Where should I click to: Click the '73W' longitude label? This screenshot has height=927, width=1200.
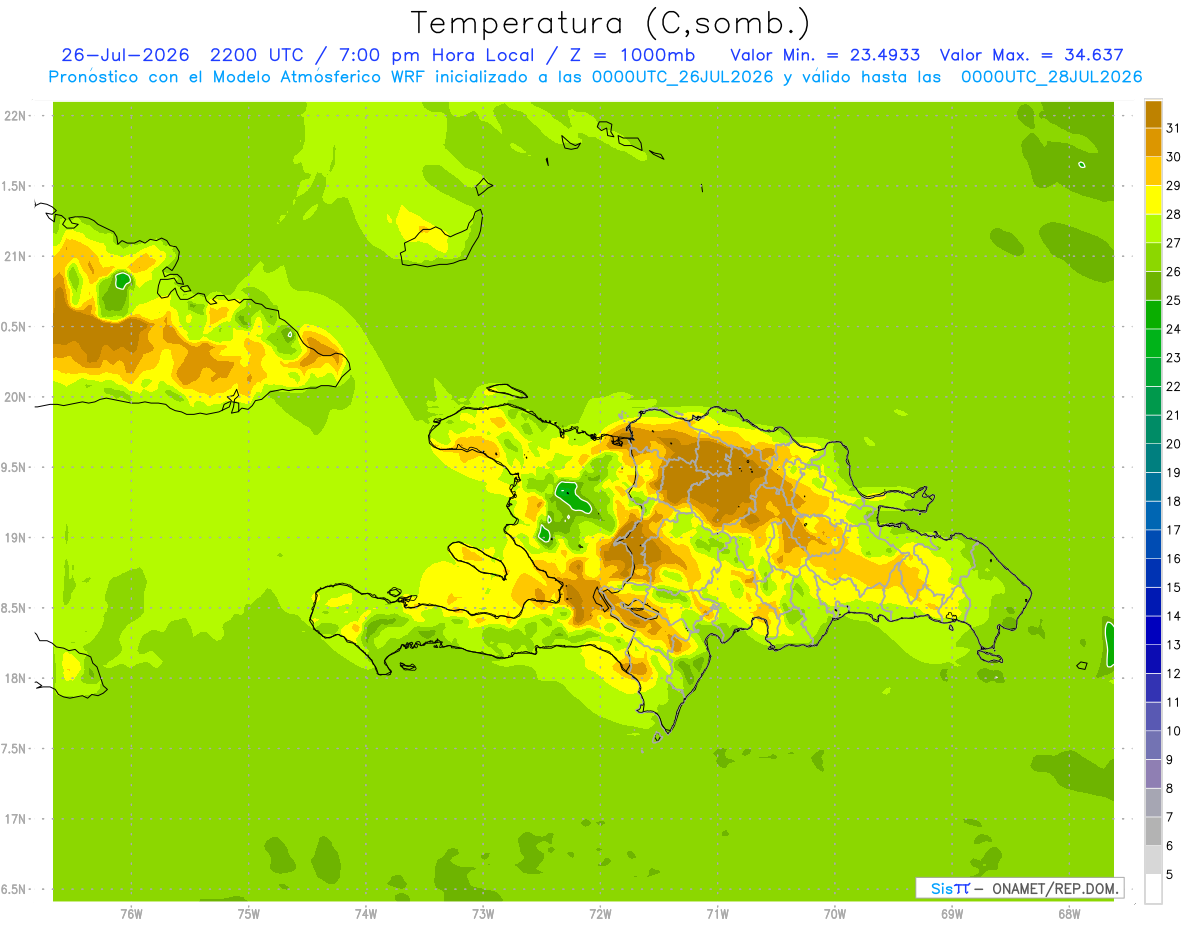(x=483, y=914)
